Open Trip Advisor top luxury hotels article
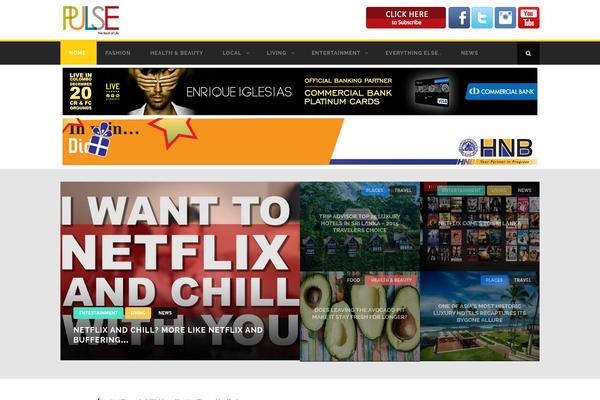The height and width of the screenshot is (400, 600). [x=360, y=223]
